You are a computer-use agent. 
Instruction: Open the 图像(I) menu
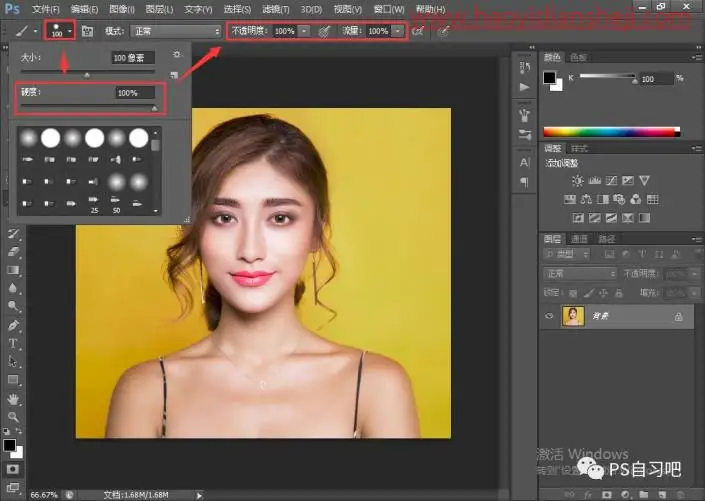pyautogui.click(x=121, y=9)
